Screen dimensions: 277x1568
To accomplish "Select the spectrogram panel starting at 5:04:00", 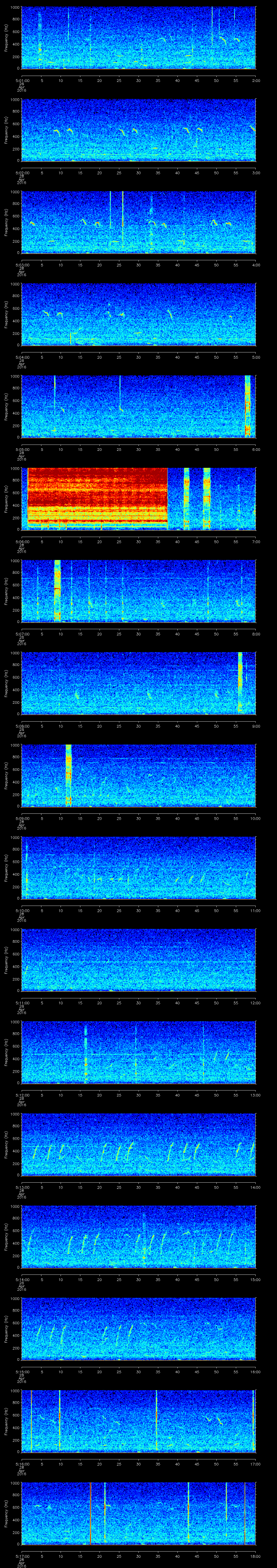I will (139, 315).
